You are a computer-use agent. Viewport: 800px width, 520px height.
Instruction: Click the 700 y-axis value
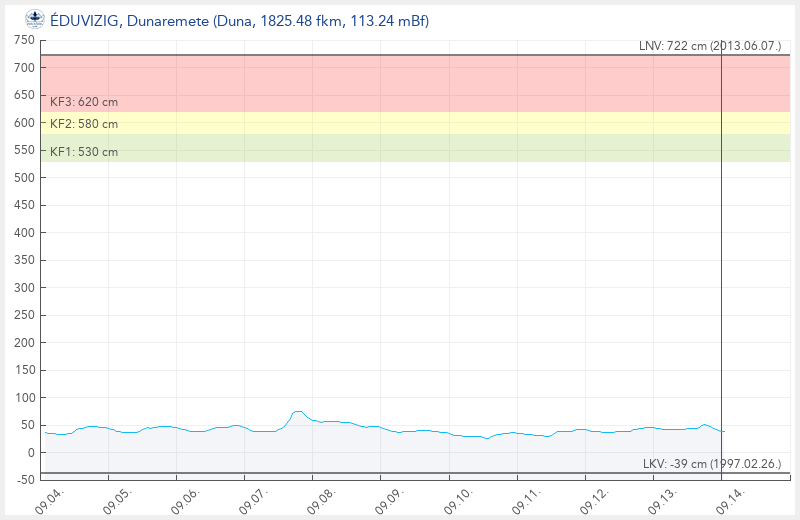(x=24, y=67)
